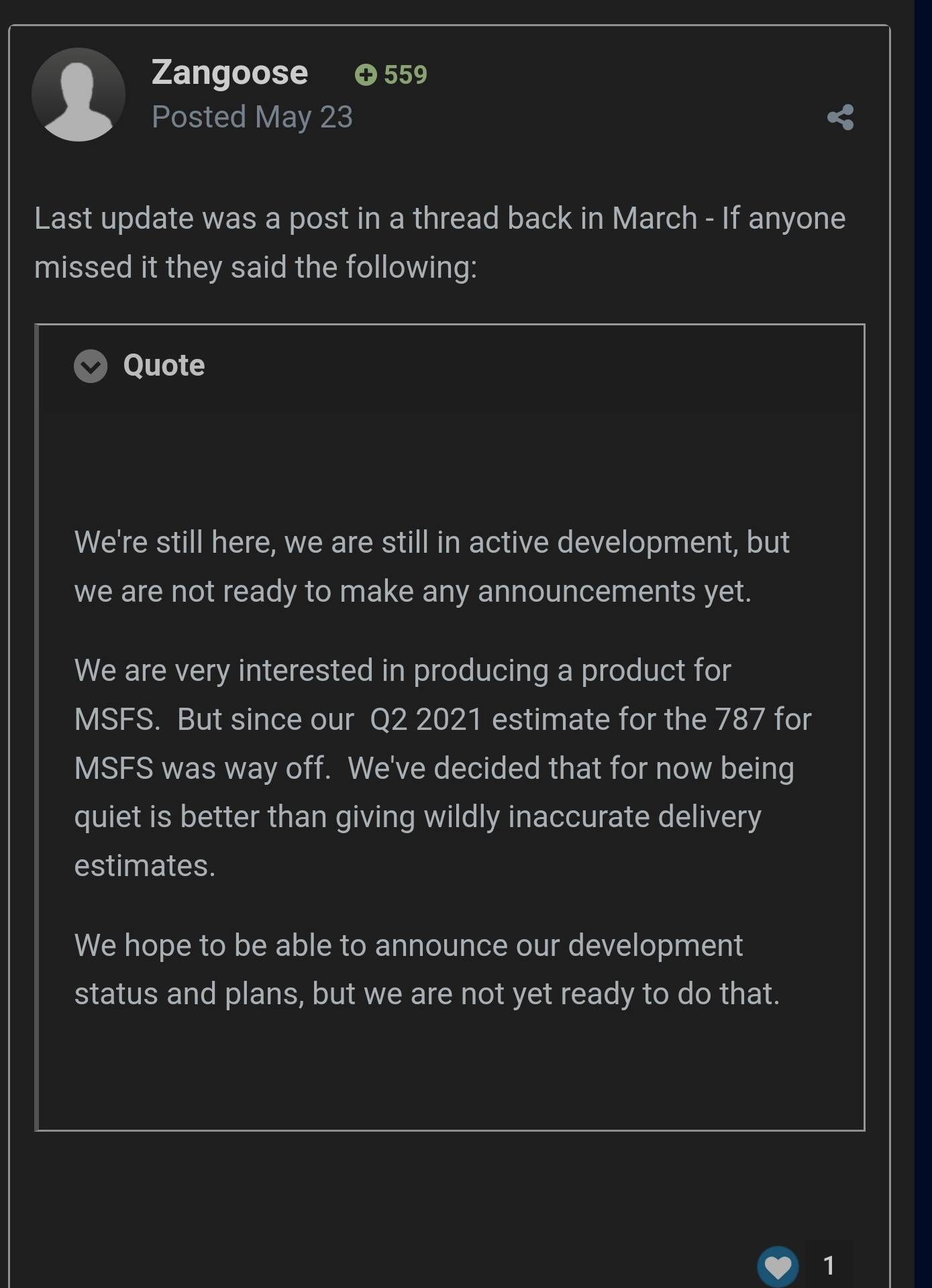This screenshot has width=932, height=1288.
Task: Click the 'very interested in producing' quoted paragraph
Action: click(x=443, y=768)
